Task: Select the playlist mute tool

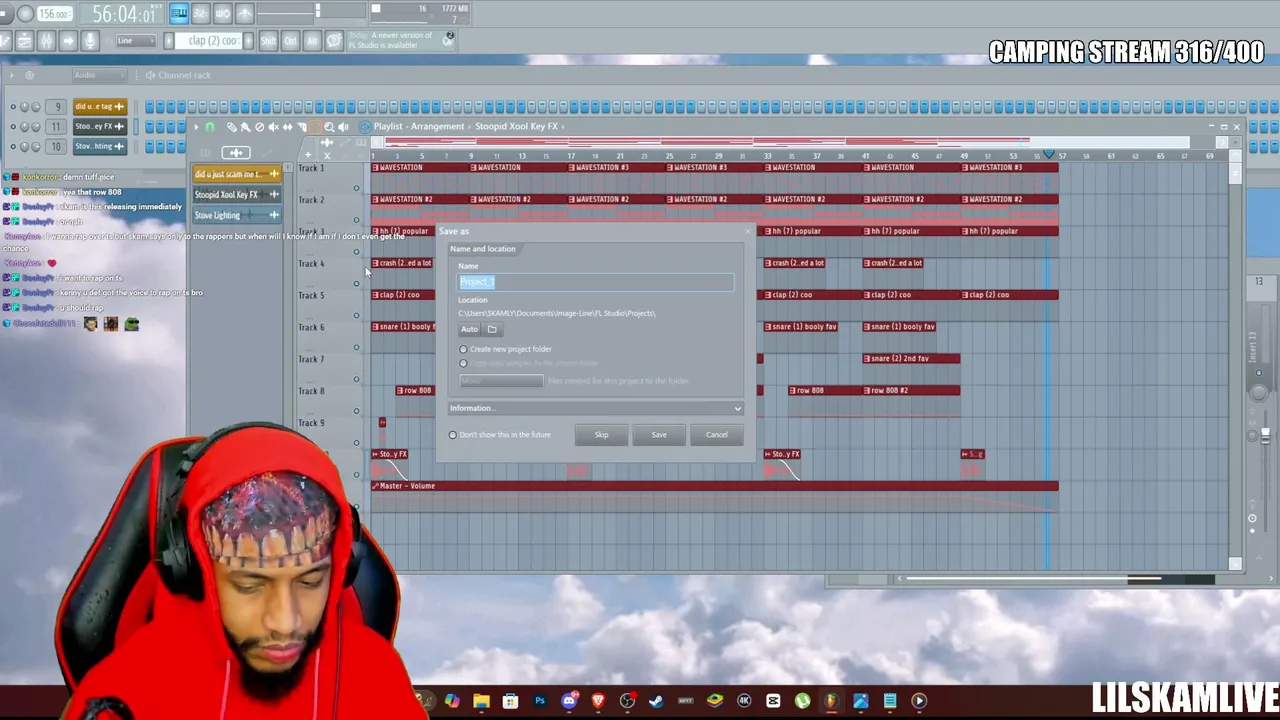Action: coord(273,127)
